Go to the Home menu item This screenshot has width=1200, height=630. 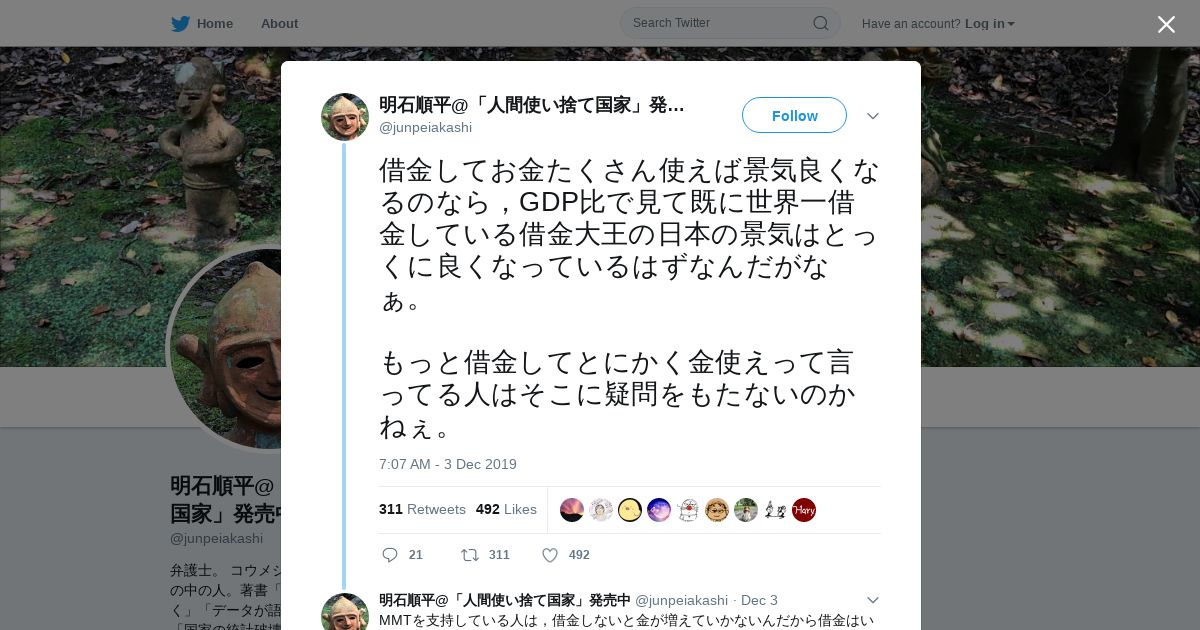point(215,24)
